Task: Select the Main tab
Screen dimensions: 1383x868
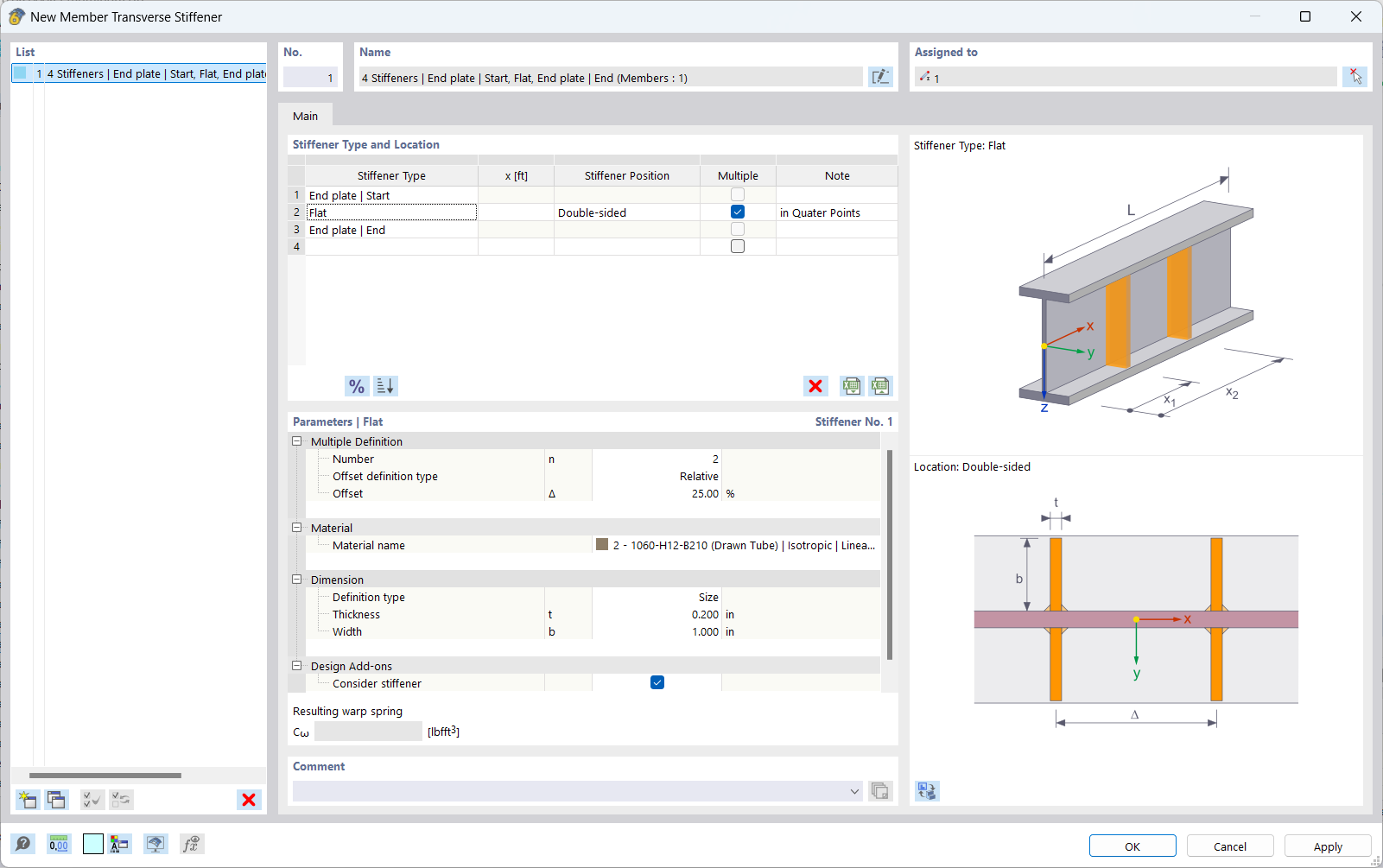Action: point(305,116)
